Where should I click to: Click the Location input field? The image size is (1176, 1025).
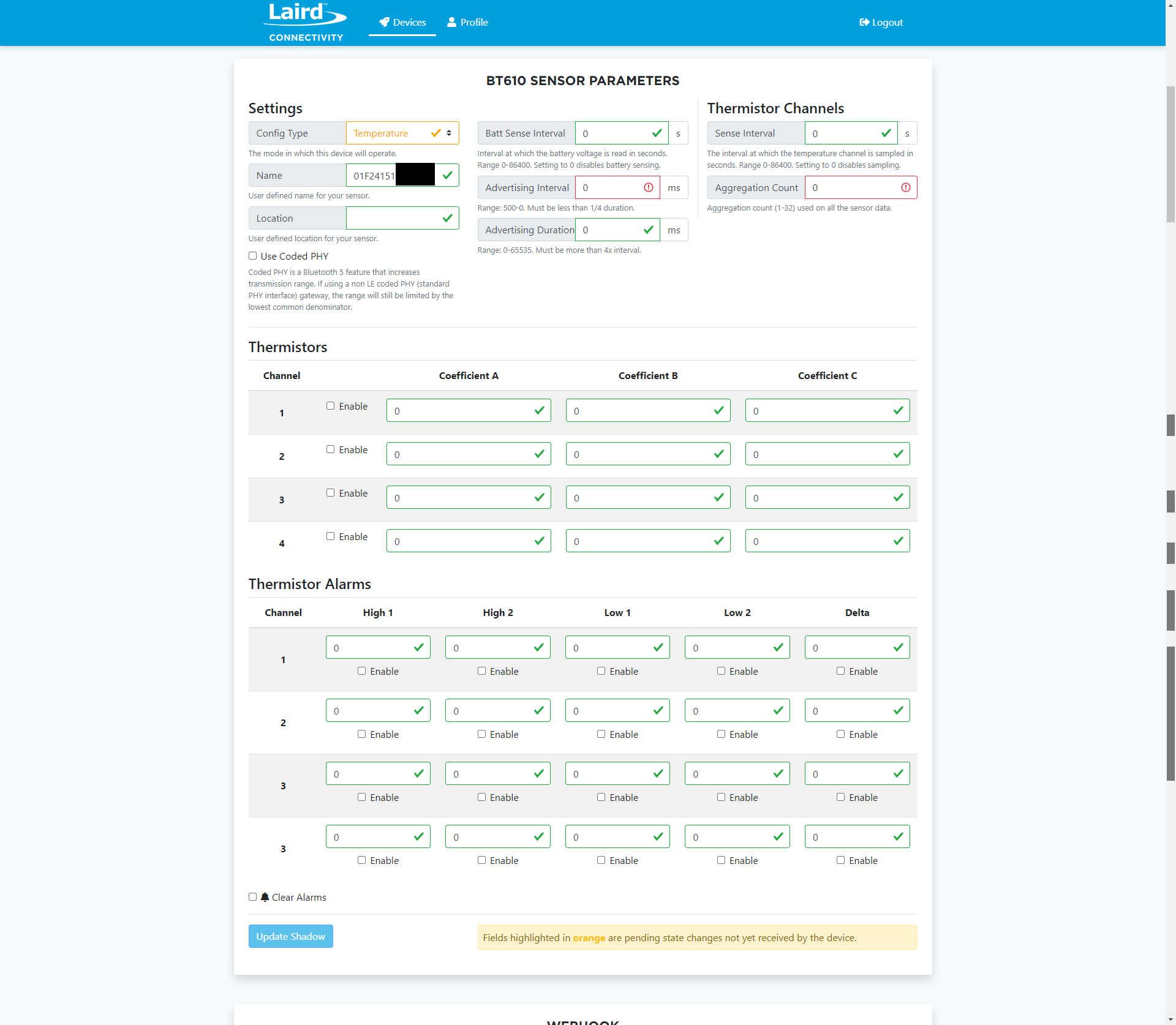[392, 218]
